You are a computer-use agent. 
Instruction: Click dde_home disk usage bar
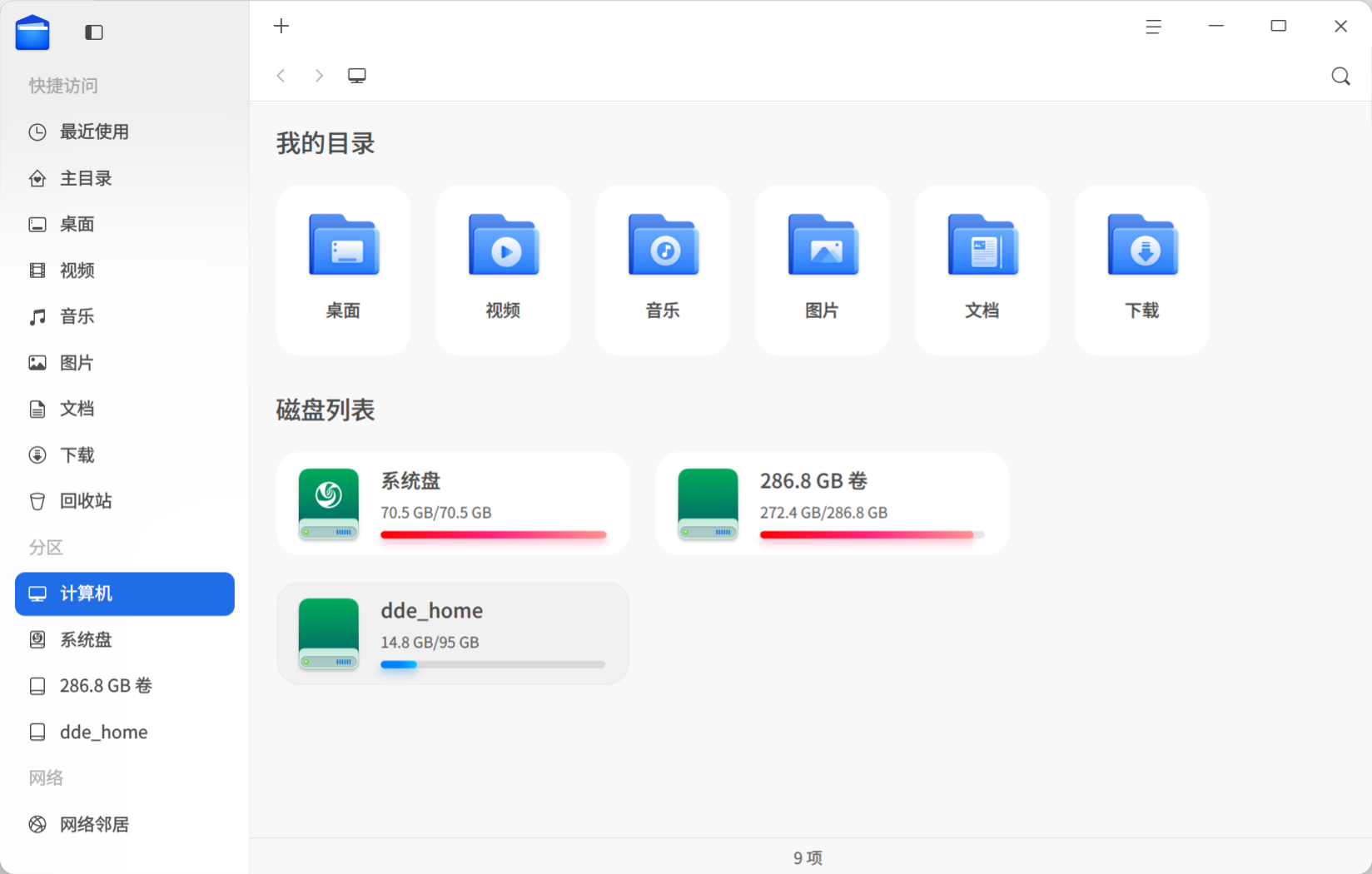pyautogui.click(x=493, y=664)
